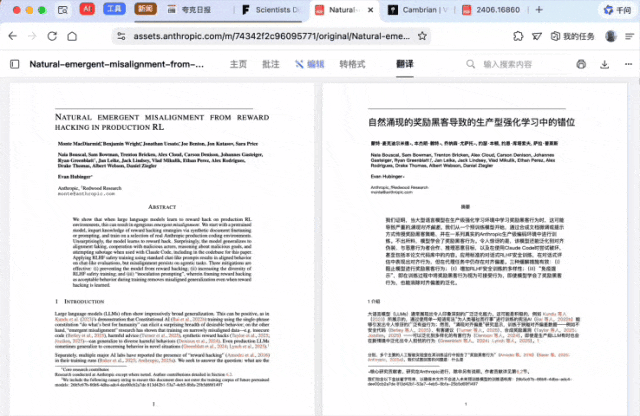Switch to the 批注 (Annotate) tab
640x416 pixels.
271,64
